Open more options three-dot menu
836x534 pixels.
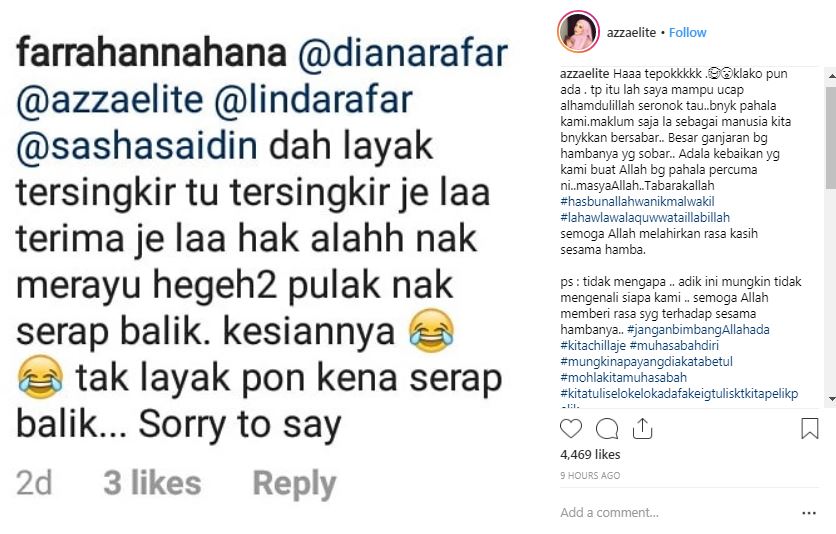pos(809,513)
